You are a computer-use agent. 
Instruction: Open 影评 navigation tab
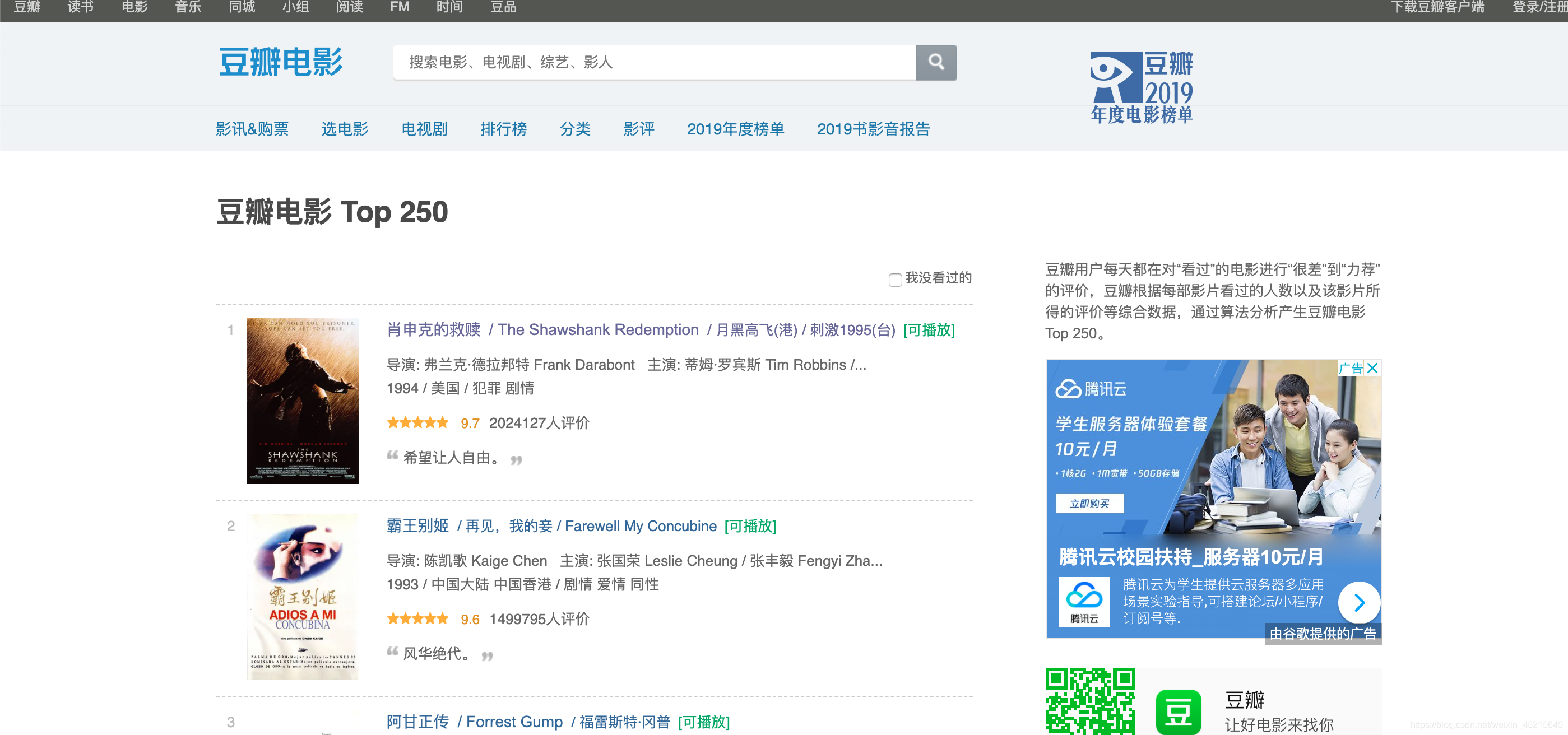coord(638,129)
